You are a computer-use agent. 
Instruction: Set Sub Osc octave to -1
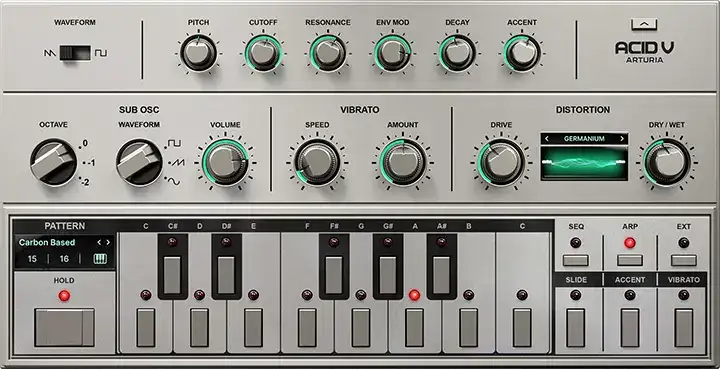coord(90,163)
